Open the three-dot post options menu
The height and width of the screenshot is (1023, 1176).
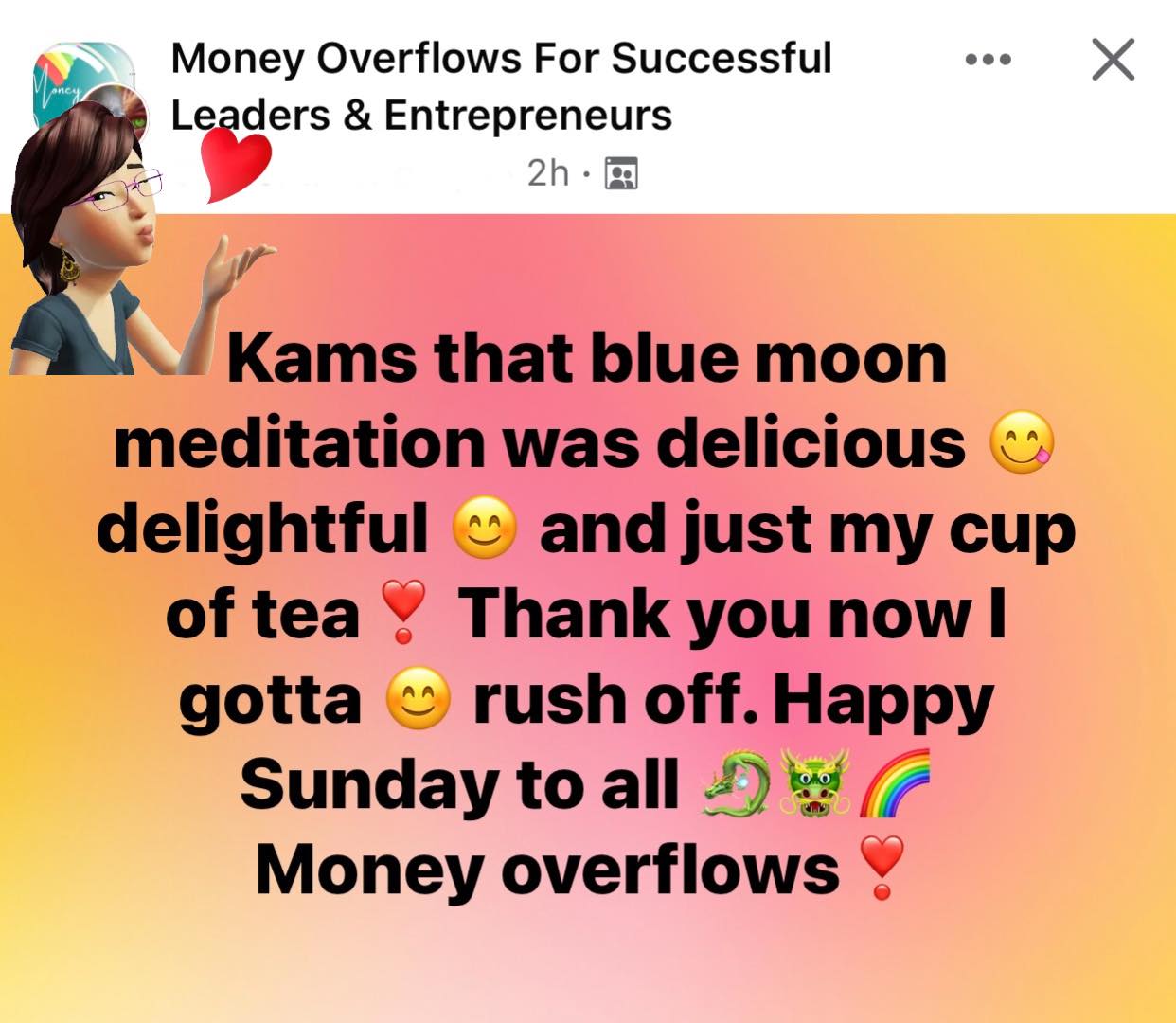tap(989, 60)
